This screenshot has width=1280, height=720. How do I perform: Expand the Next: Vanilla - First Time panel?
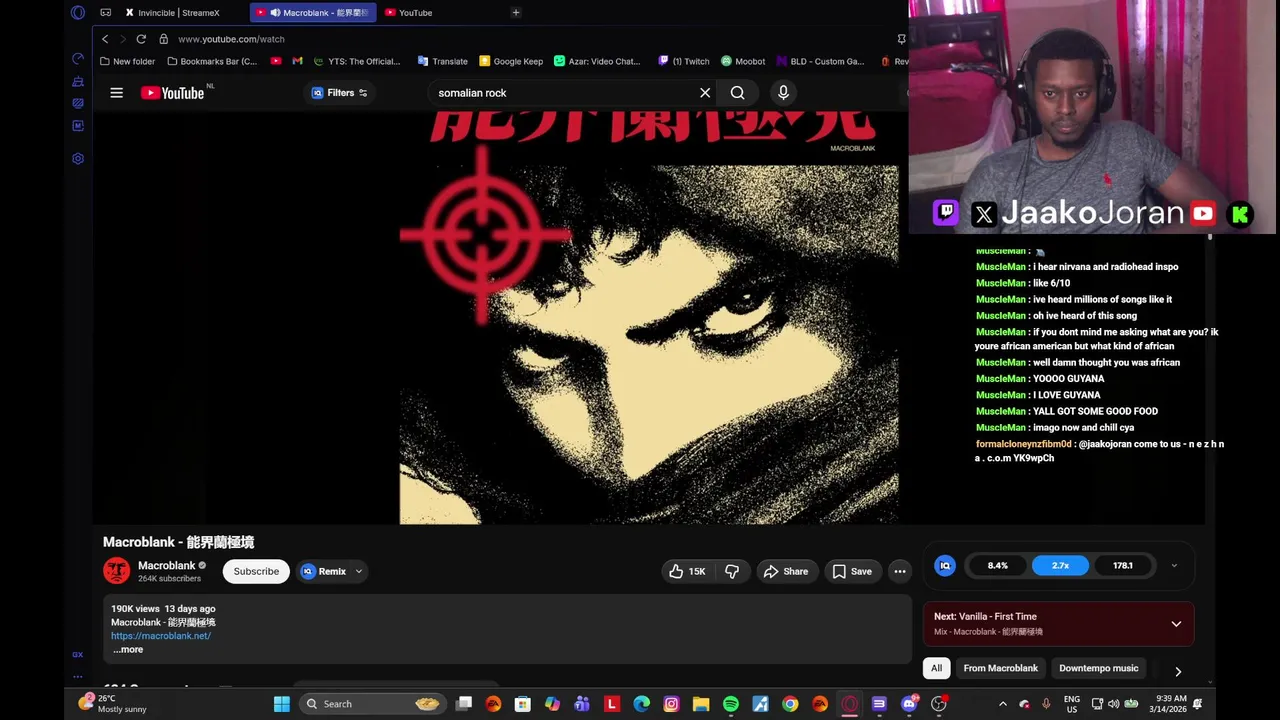point(1176,624)
